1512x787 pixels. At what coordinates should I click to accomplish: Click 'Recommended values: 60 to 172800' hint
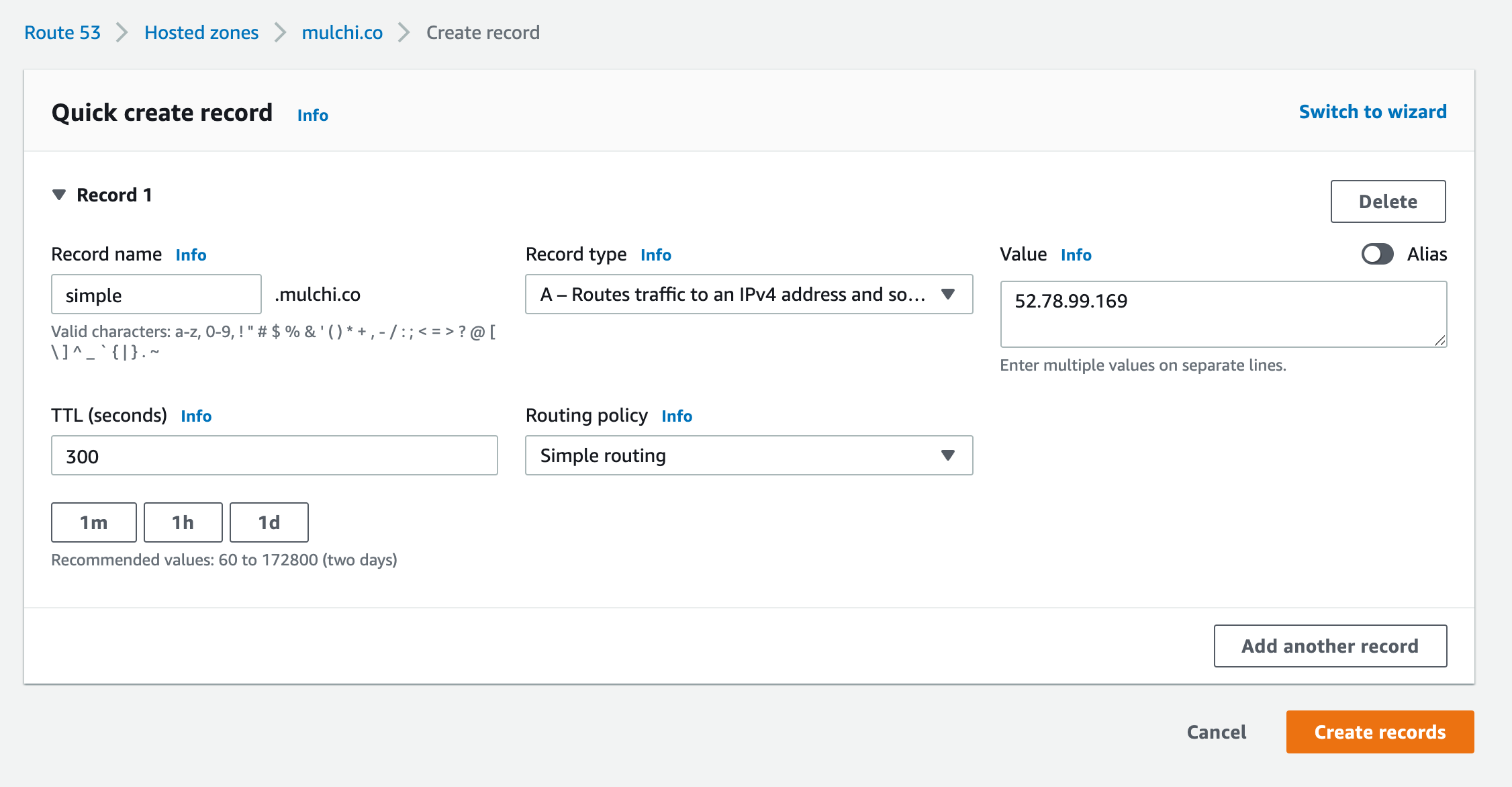[224, 560]
